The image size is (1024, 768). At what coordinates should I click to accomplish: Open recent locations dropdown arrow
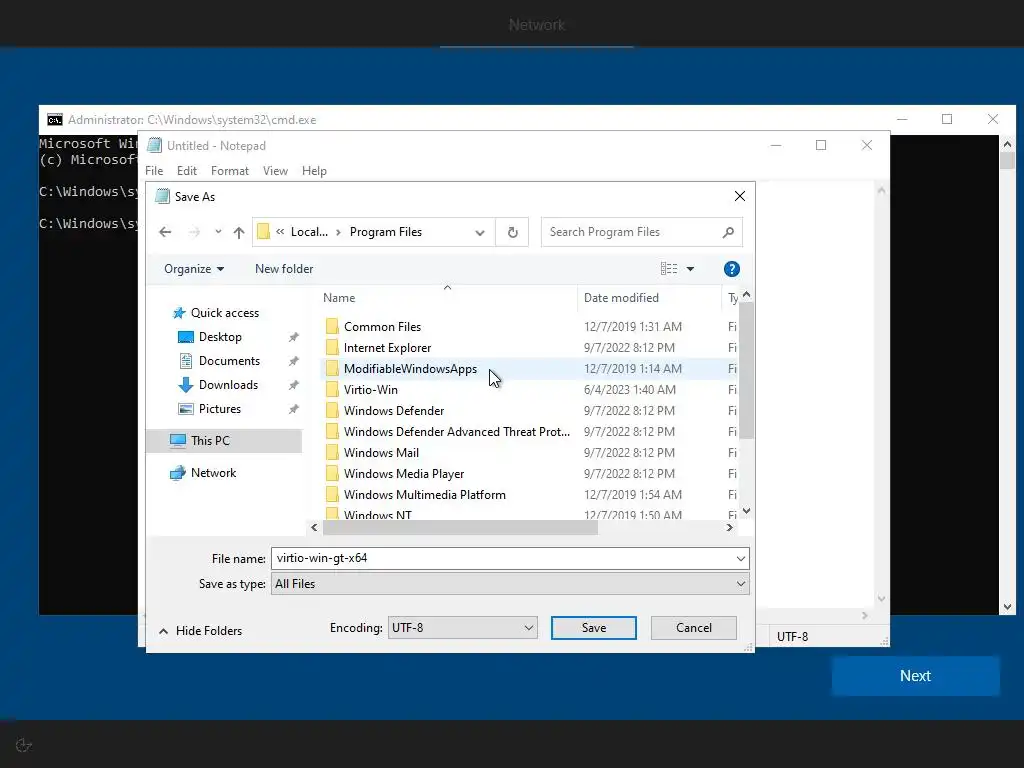pyautogui.click(x=218, y=232)
